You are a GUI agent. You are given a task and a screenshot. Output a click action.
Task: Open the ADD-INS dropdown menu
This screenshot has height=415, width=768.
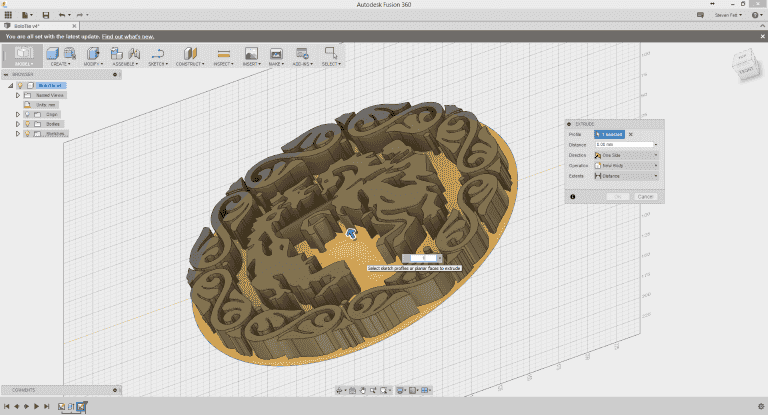(302, 64)
